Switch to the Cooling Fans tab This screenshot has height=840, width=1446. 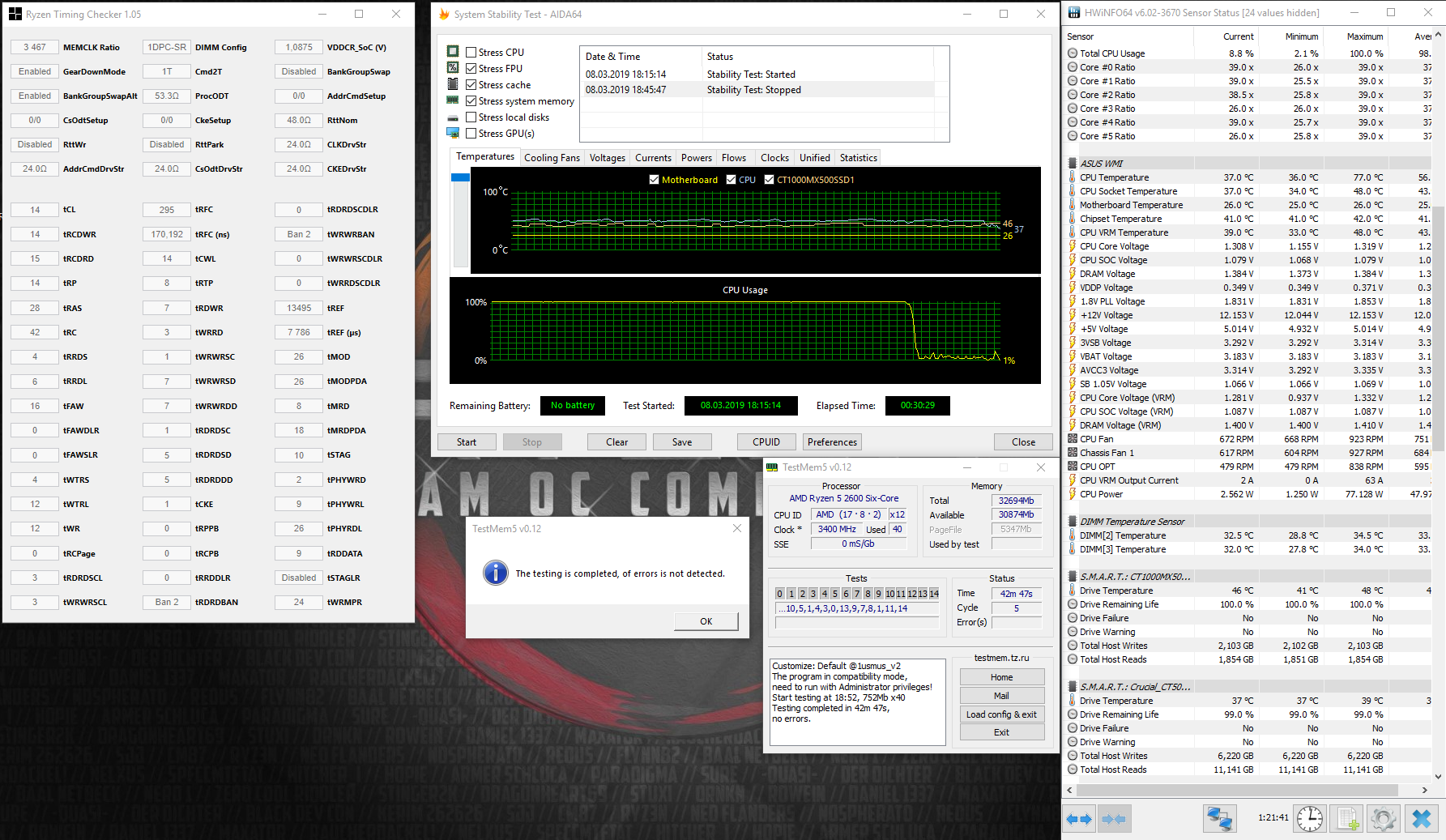[552, 158]
